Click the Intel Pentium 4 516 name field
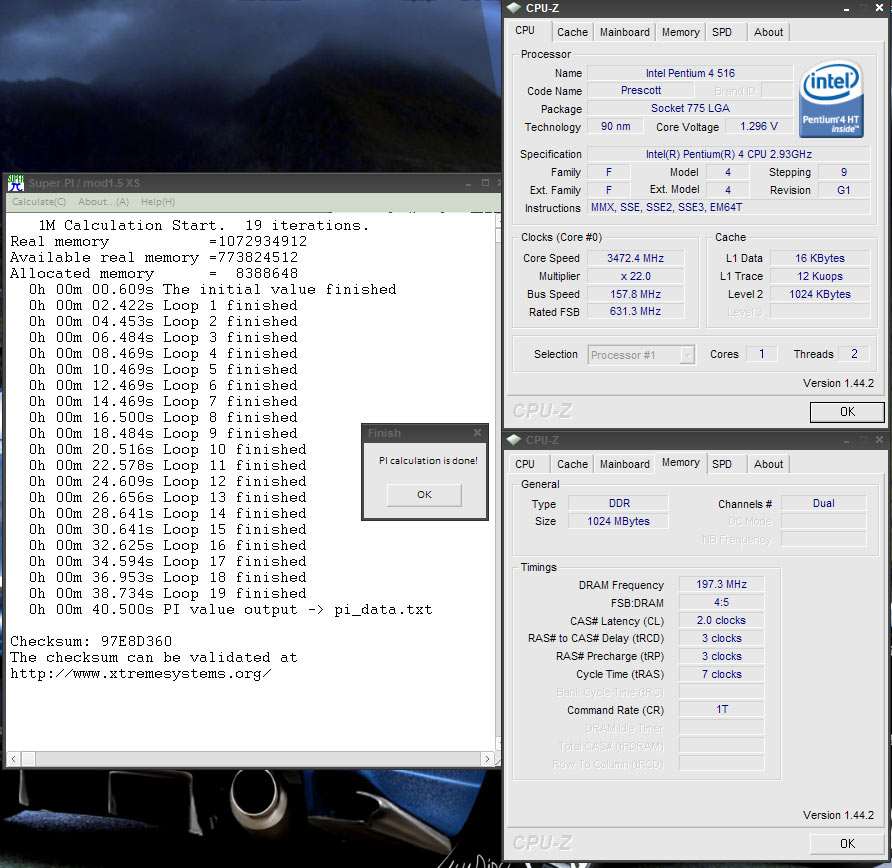The image size is (892, 868). (x=690, y=73)
